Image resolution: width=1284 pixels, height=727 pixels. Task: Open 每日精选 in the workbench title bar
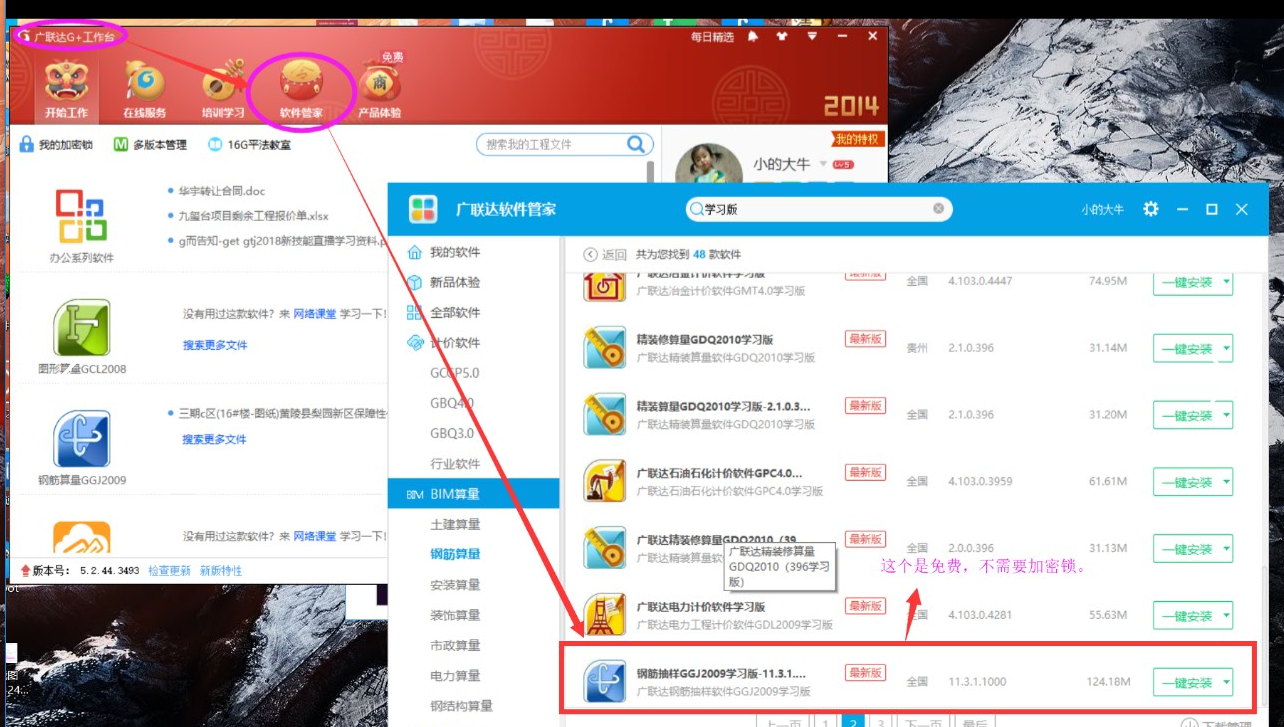pyautogui.click(x=712, y=37)
